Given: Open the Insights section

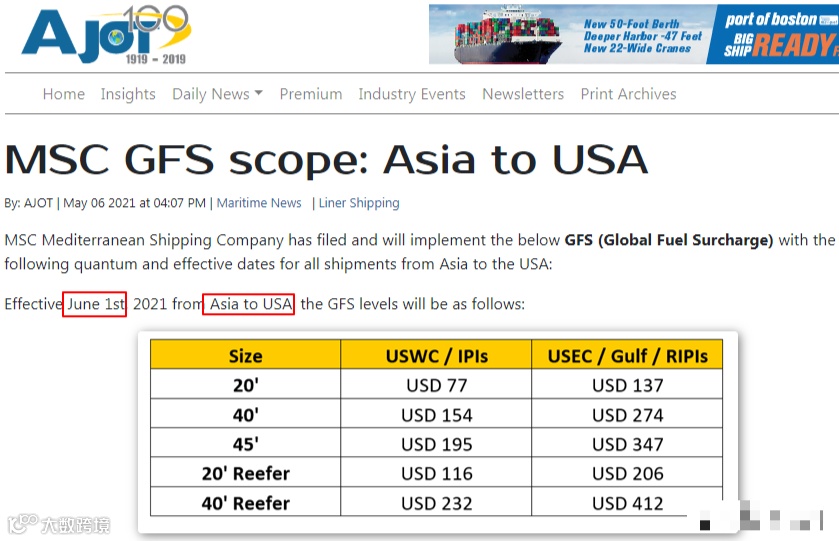Looking at the screenshot, I should point(128,94).
